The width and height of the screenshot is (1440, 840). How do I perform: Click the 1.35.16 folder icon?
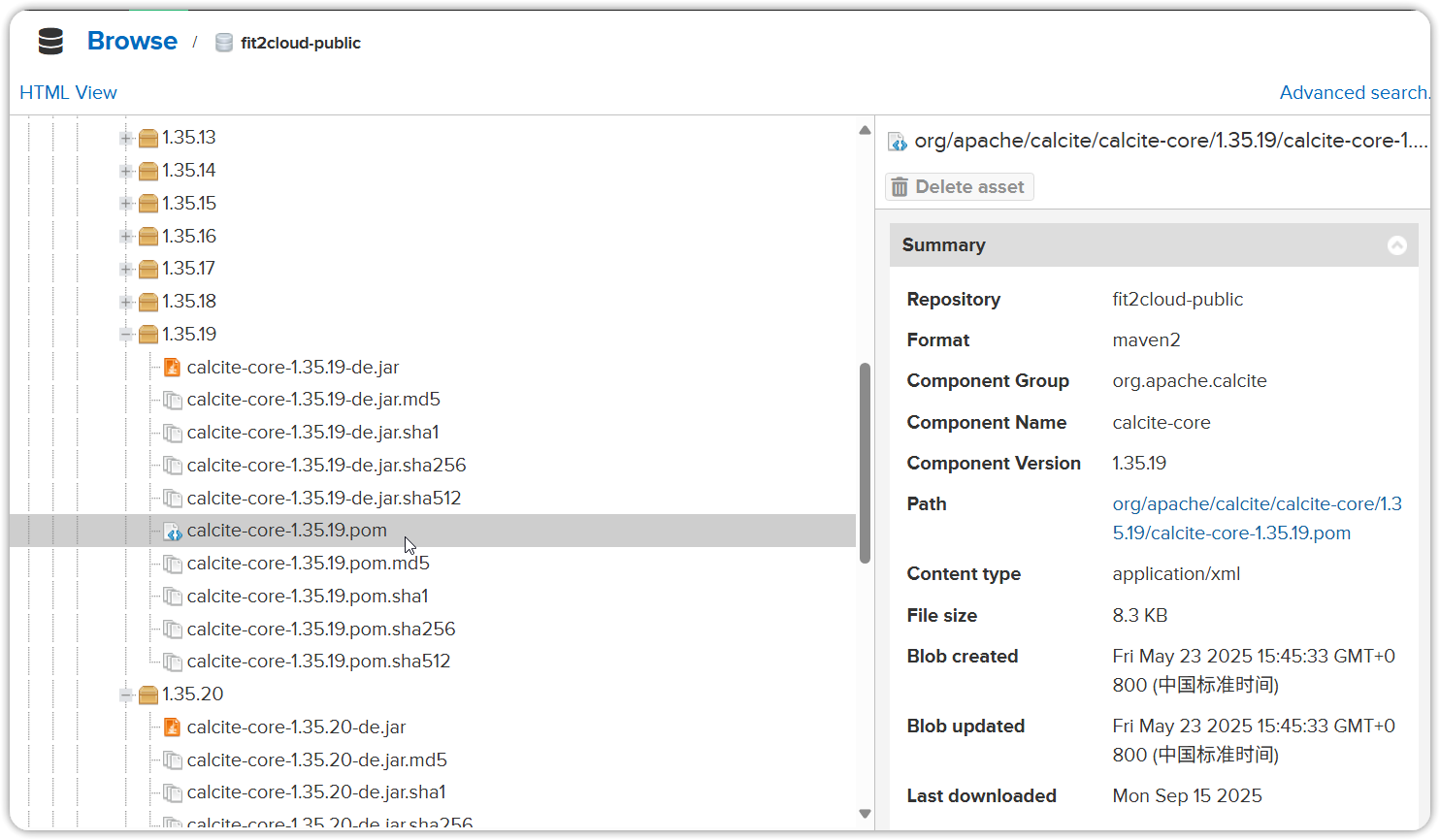pyautogui.click(x=147, y=236)
